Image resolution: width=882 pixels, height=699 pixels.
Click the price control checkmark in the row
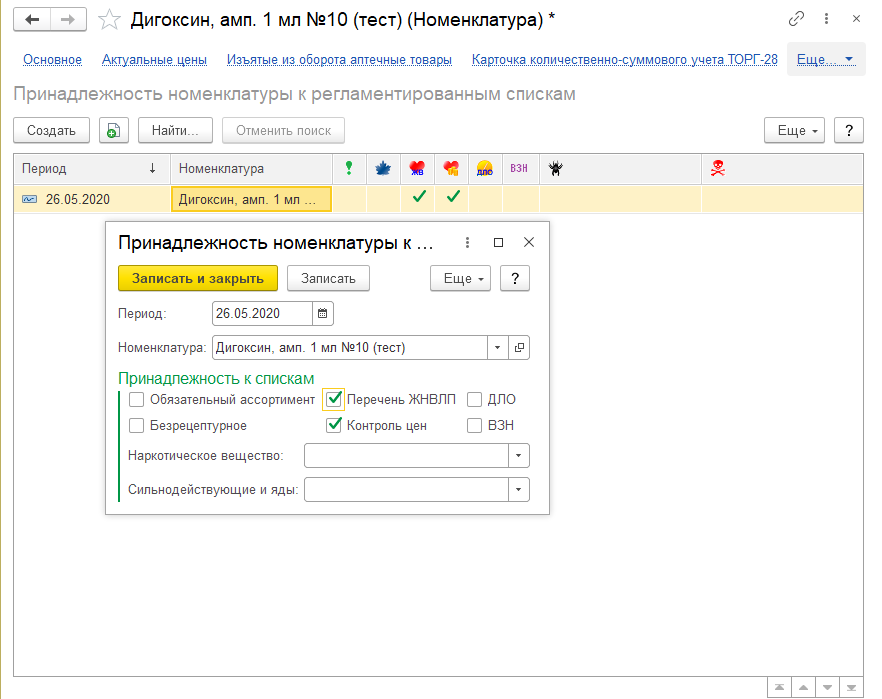point(453,197)
